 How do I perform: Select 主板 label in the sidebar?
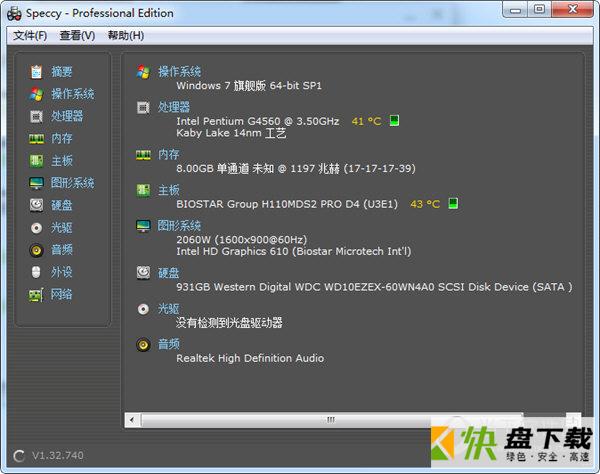coord(62,161)
